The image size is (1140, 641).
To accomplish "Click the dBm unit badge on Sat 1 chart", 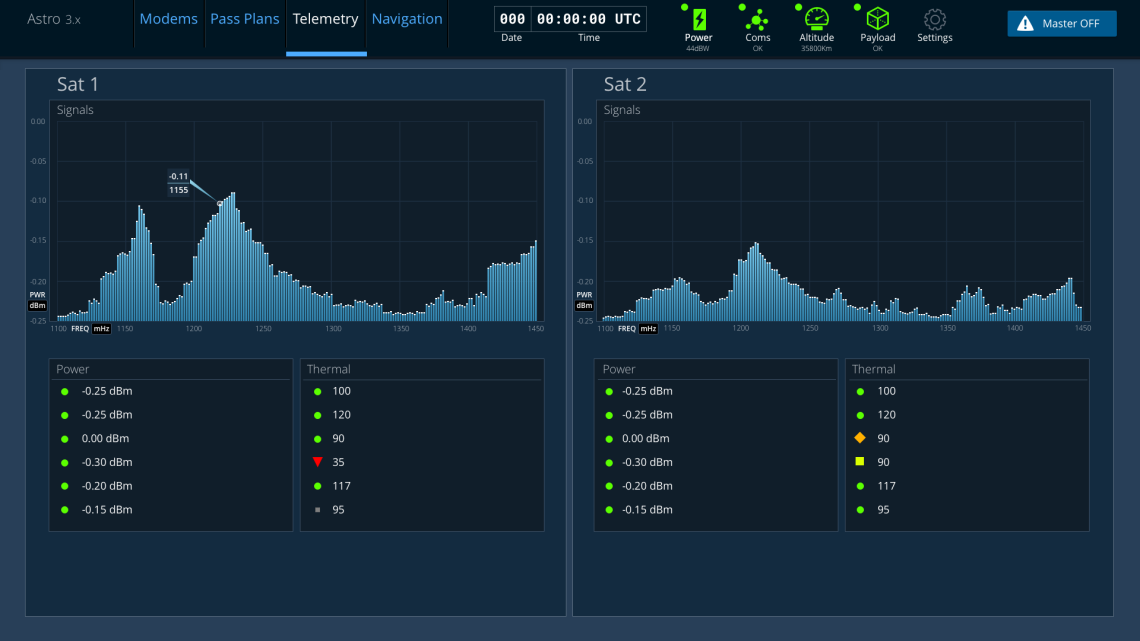I will 37,306.
